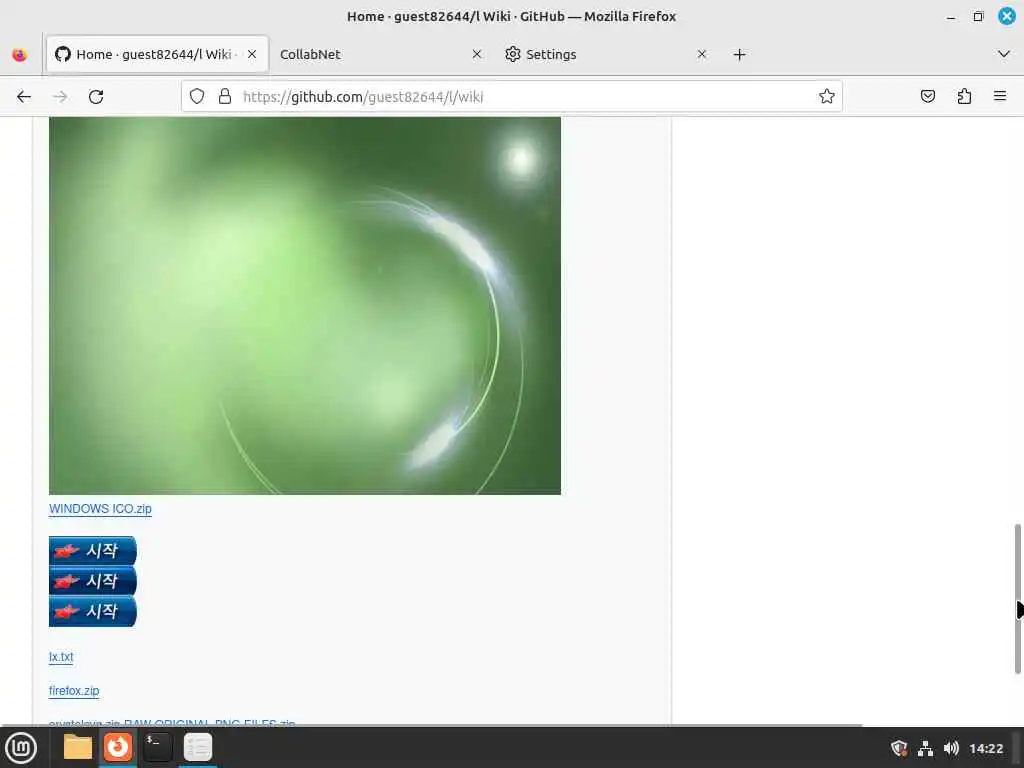The image size is (1024, 768).
Task: Open the security shield tray icon
Action: (x=899, y=748)
